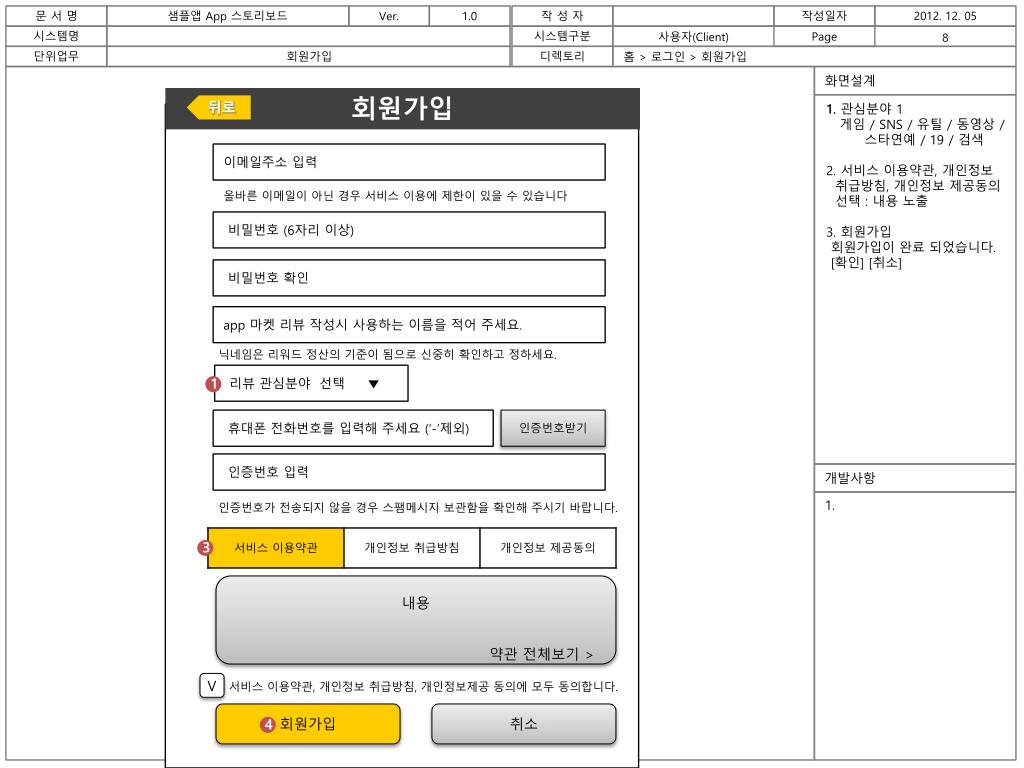
Task: Open the 약관 전체보기 link
Action: coord(541,654)
